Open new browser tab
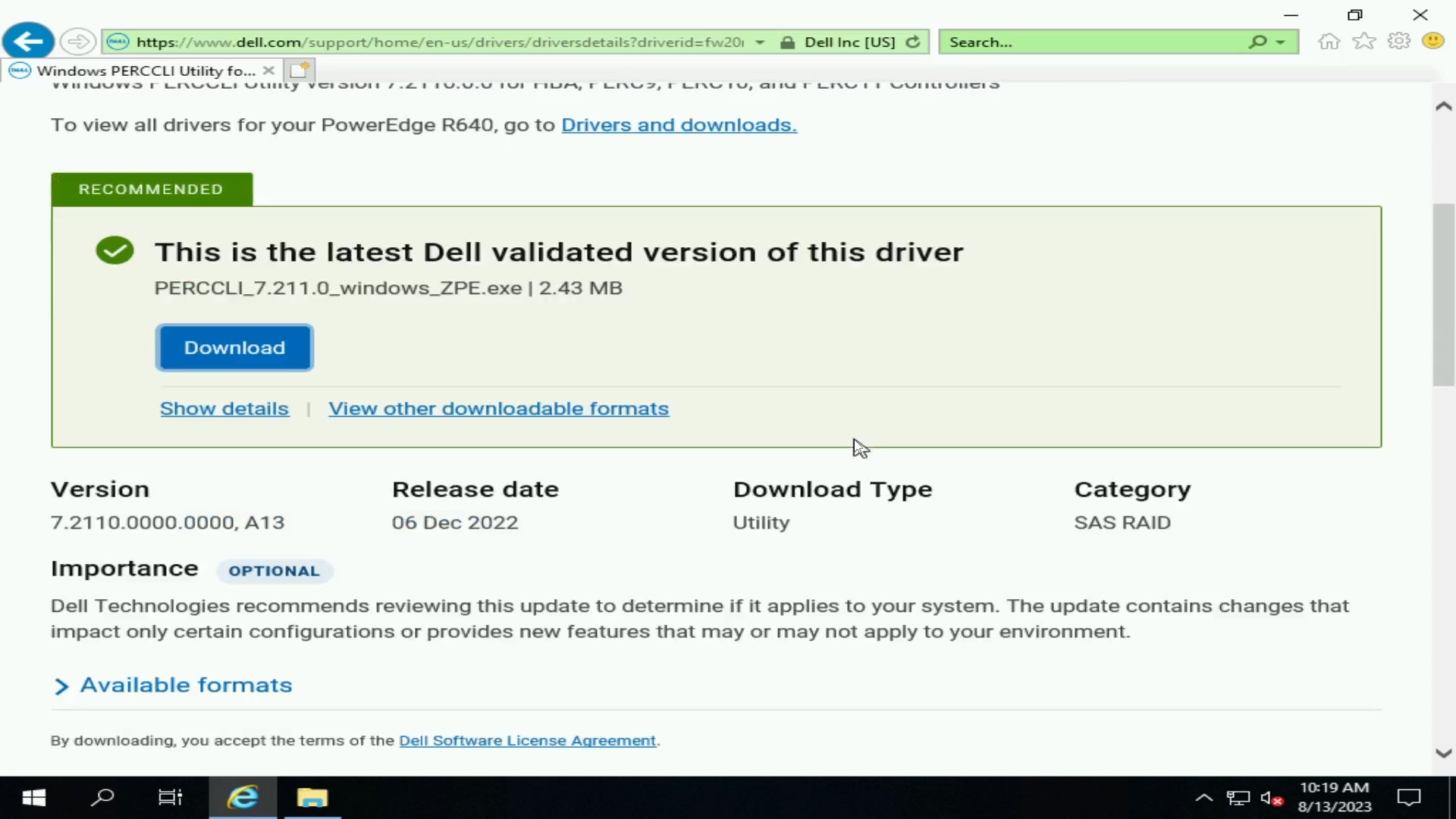 300,69
